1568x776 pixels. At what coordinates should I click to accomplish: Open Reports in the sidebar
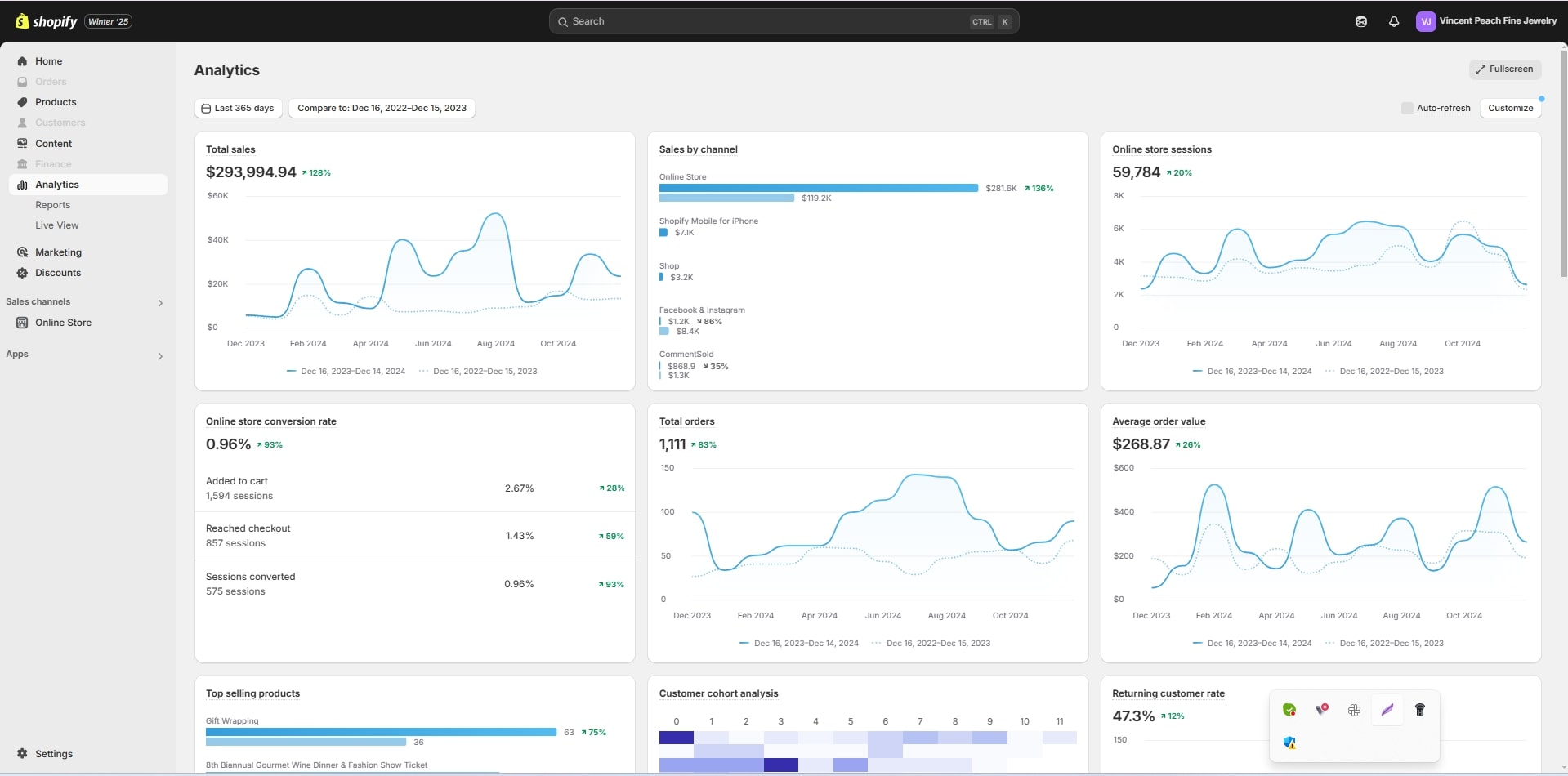(x=52, y=205)
